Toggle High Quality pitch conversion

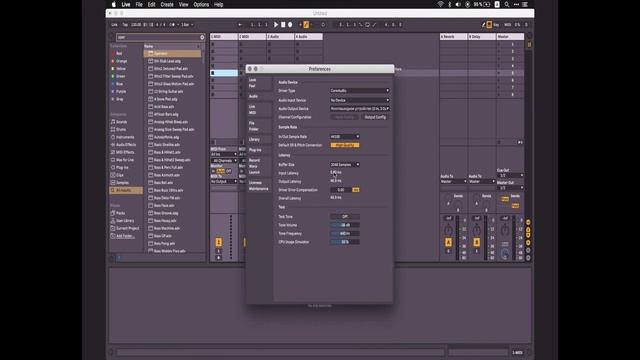point(345,145)
